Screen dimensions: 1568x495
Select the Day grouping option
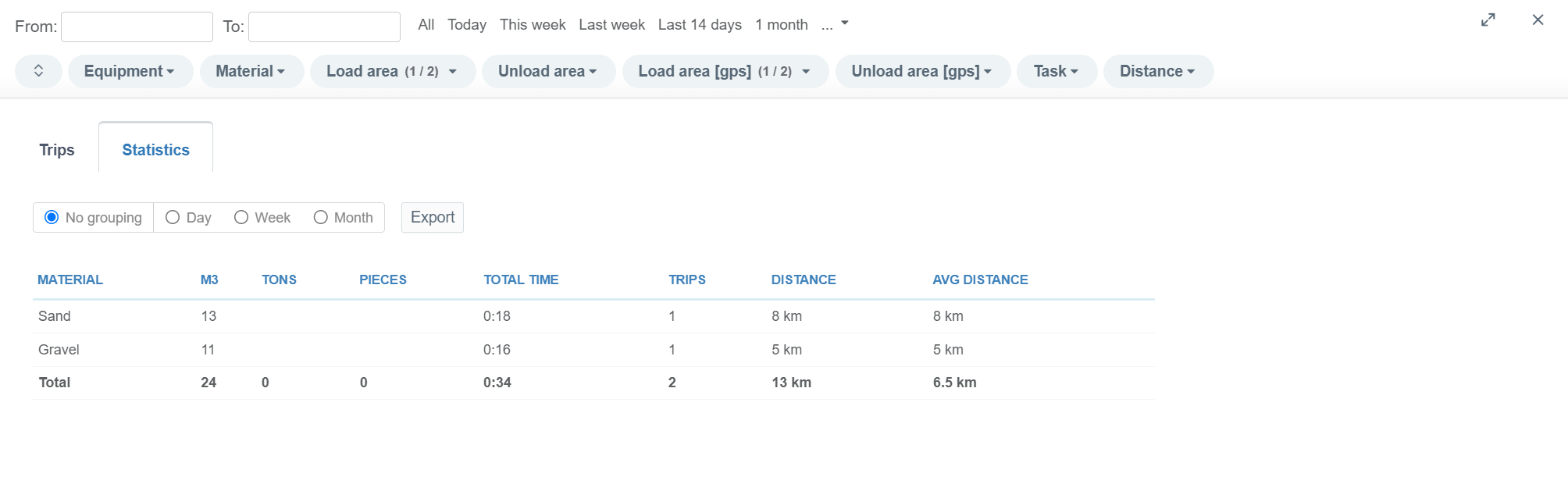click(x=173, y=217)
